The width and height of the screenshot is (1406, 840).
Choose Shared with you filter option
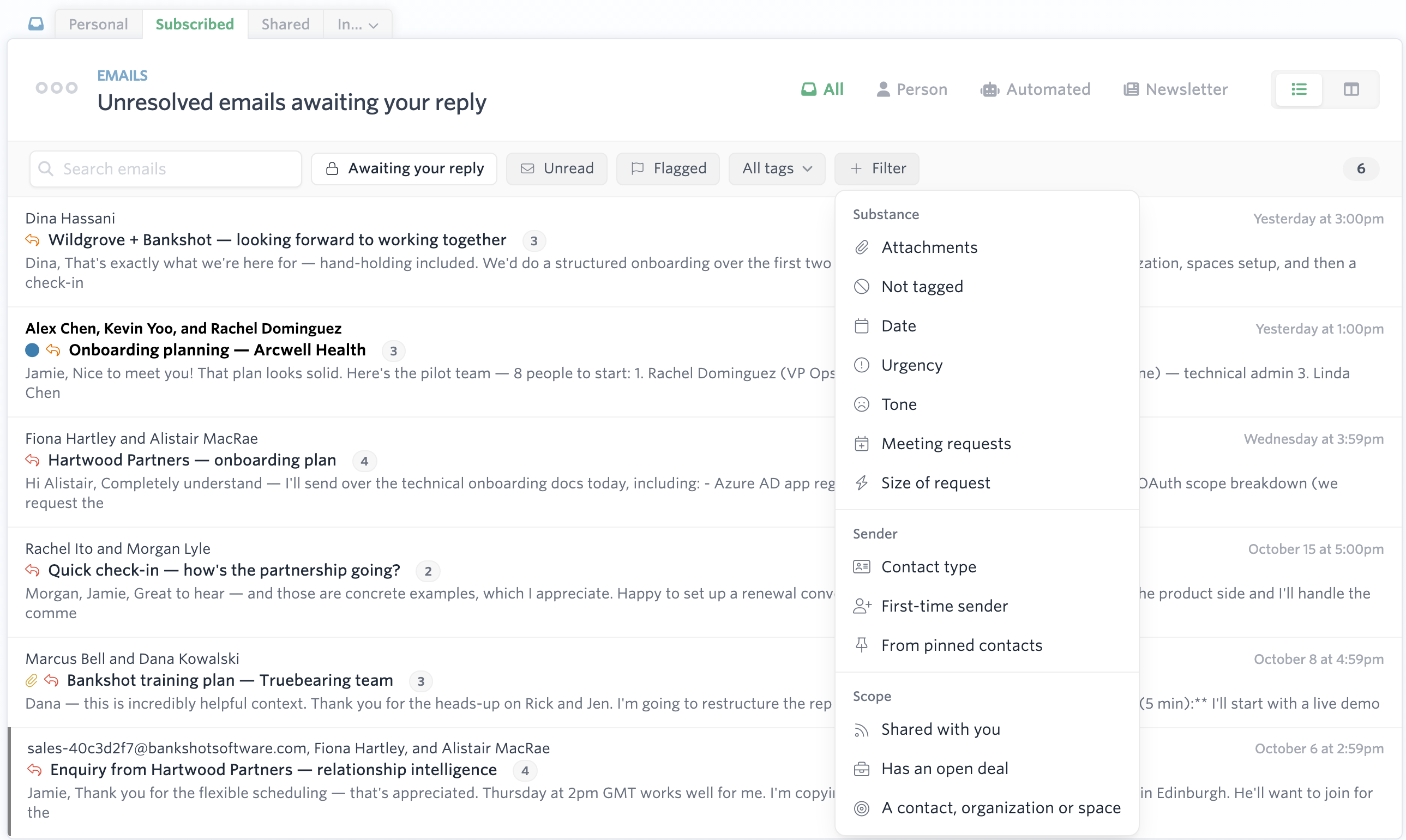[987, 730]
